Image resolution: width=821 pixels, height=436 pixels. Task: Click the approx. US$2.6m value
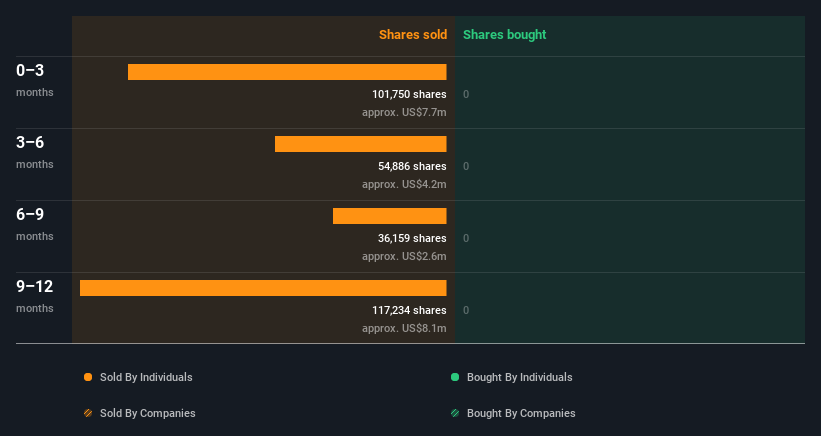click(404, 256)
